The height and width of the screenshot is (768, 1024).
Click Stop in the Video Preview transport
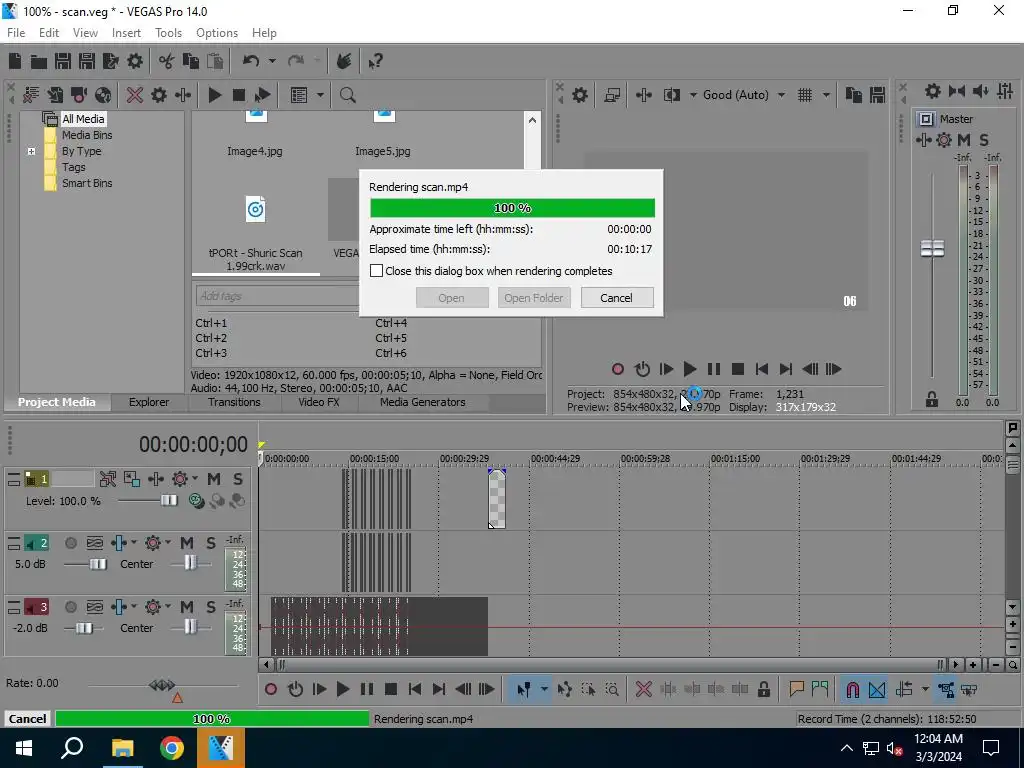pos(738,369)
